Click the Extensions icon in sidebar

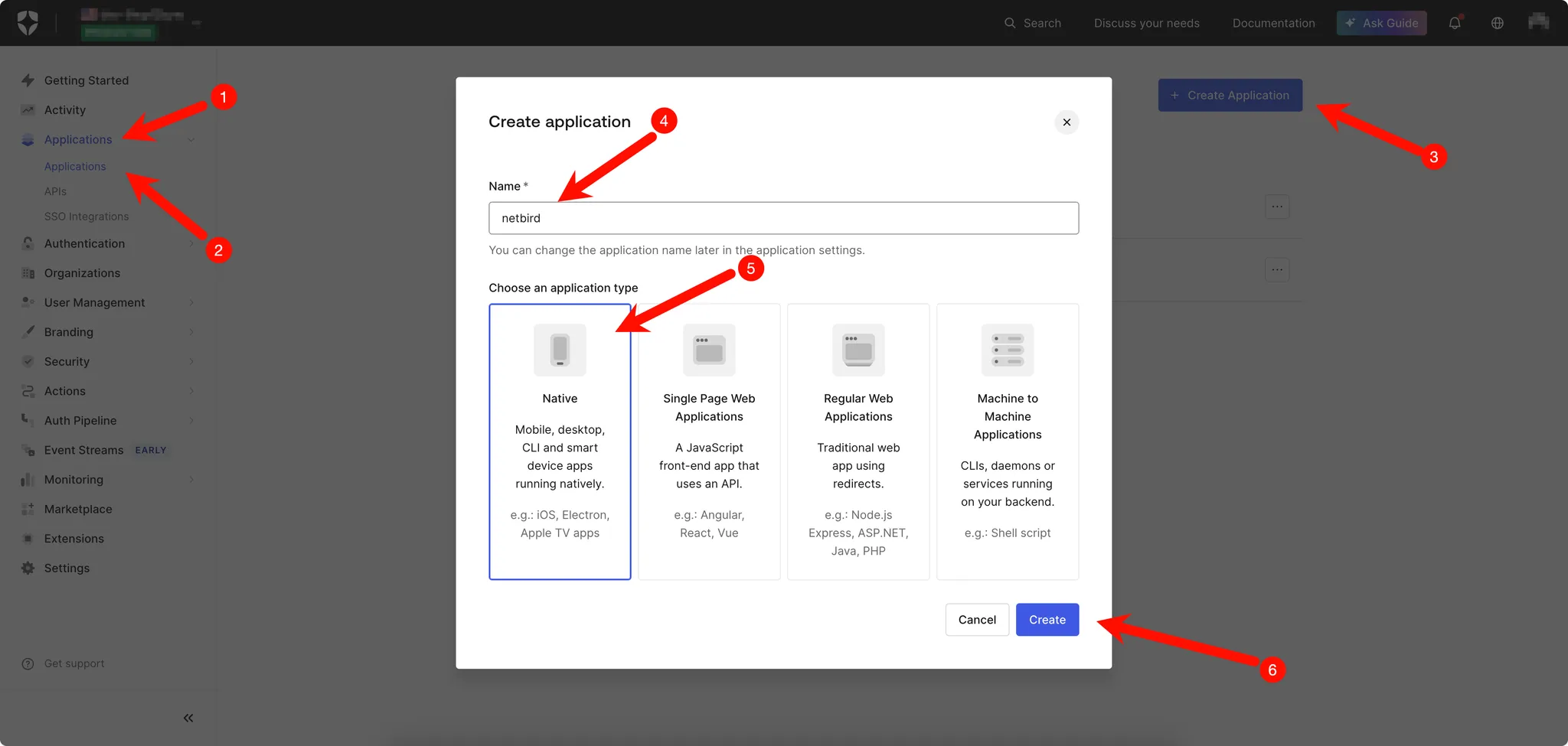click(x=28, y=539)
